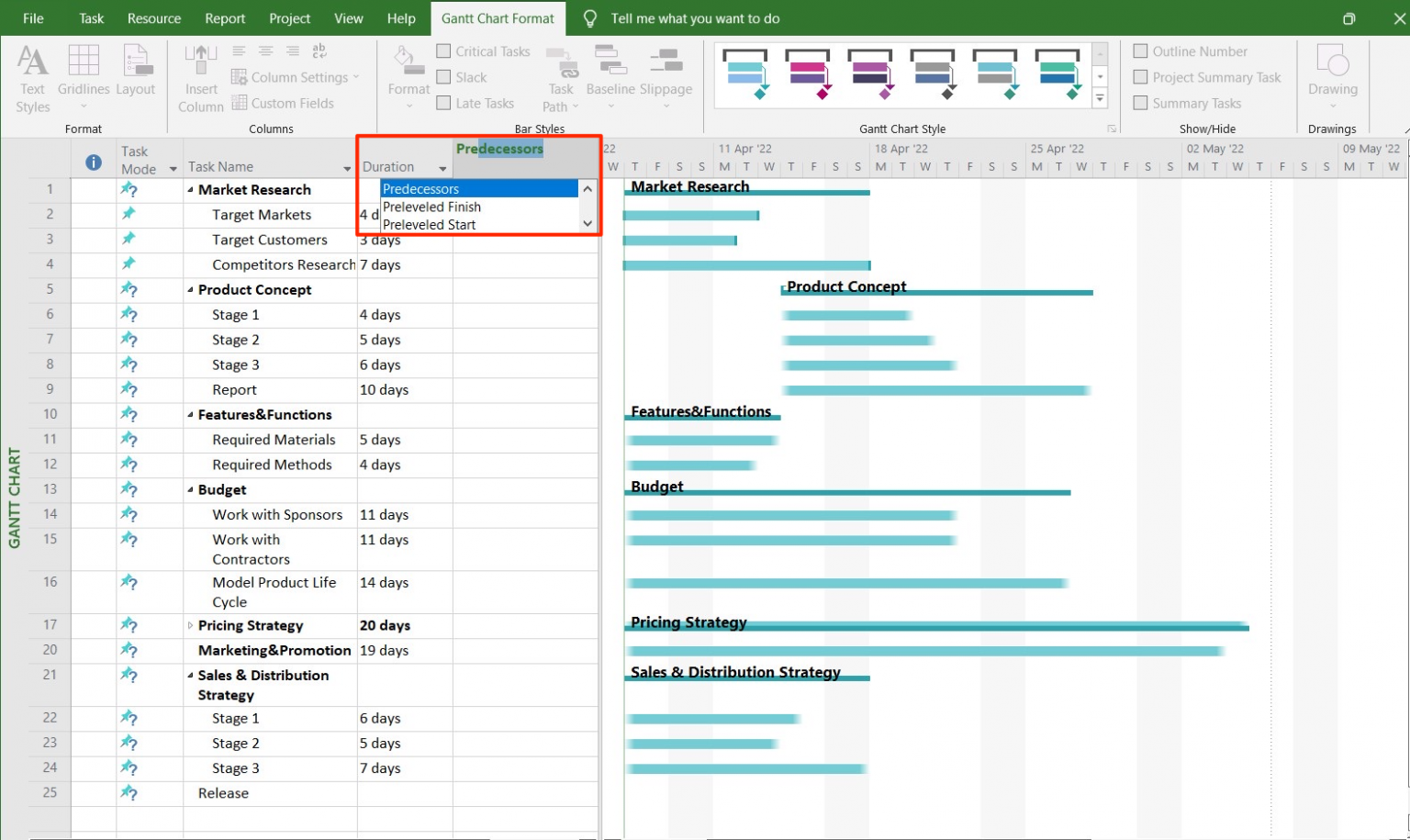The height and width of the screenshot is (840, 1410).
Task: Apply the magenta Gantt Chart Style
Action: coord(808,75)
